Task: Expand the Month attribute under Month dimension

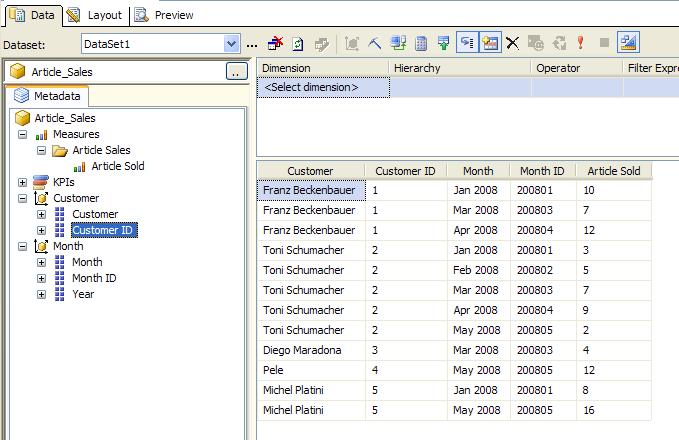Action: (x=42, y=262)
